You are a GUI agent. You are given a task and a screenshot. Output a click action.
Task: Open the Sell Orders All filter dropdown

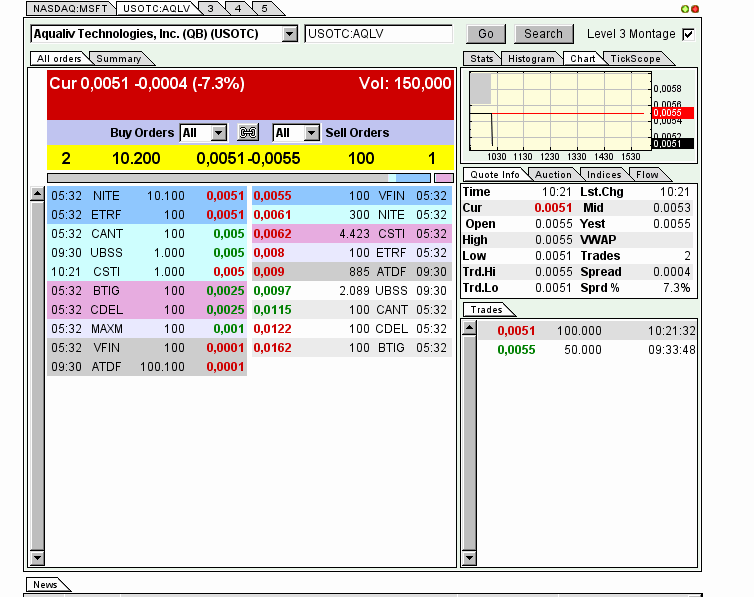tap(312, 133)
